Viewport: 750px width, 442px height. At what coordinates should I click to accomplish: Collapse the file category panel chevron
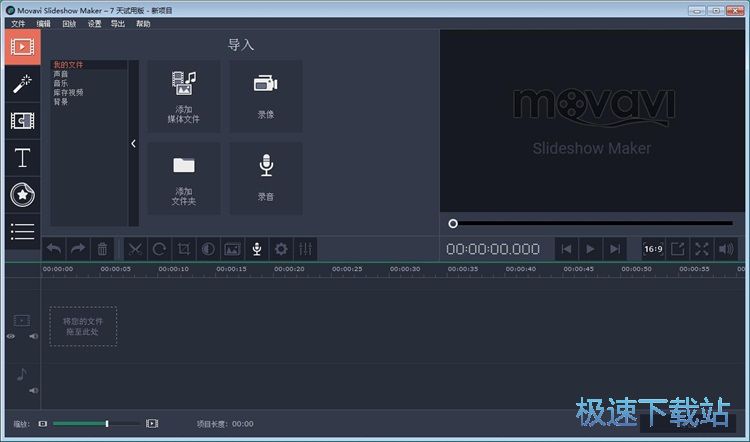pos(133,143)
